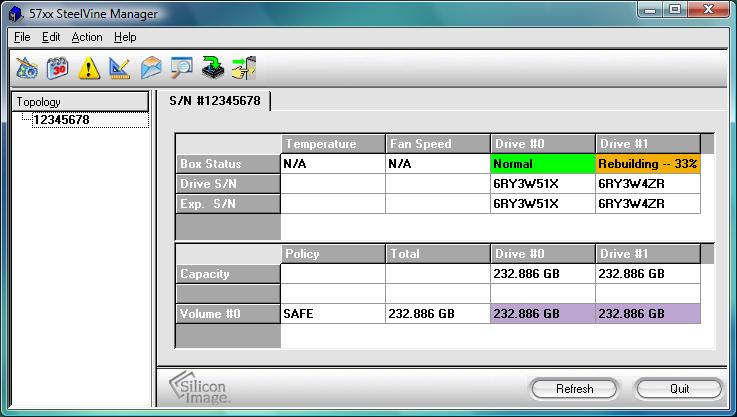Click the pointing hand with green arrow icon
The width and height of the screenshot is (737, 417).
click(x=243, y=68)
